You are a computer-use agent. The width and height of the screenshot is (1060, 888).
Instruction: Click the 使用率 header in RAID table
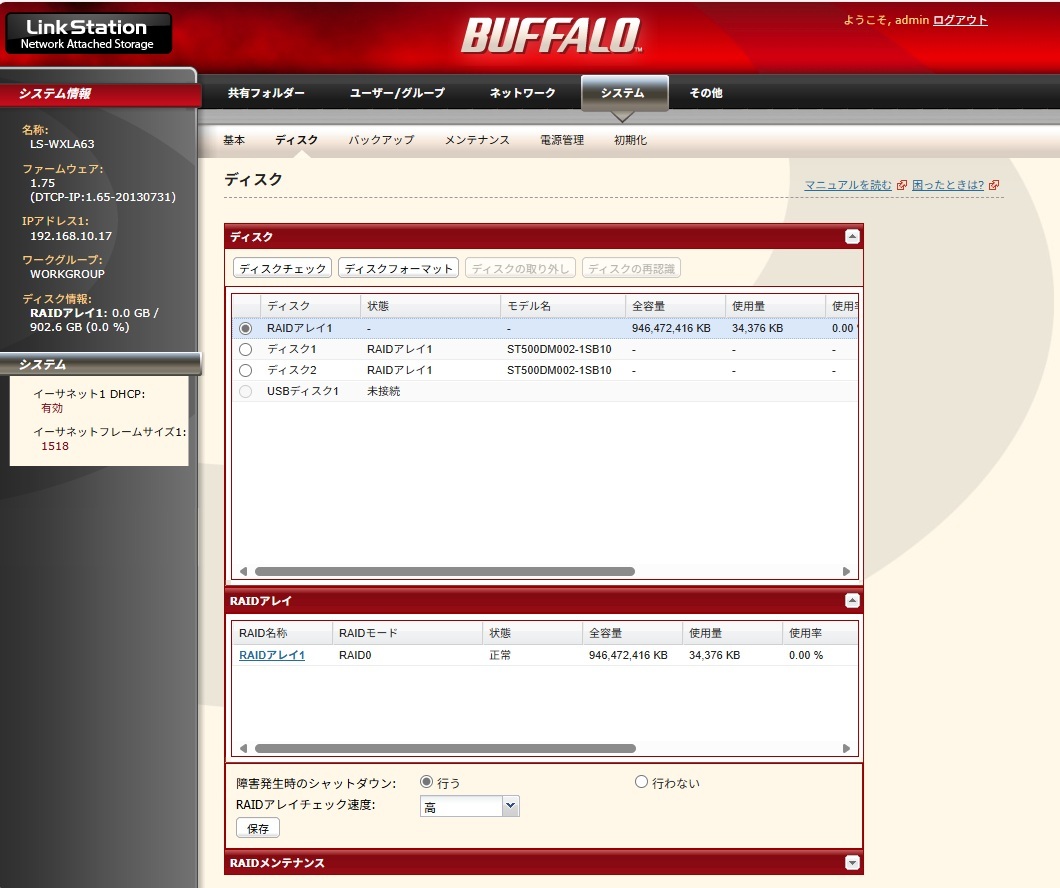click(820, 633)
